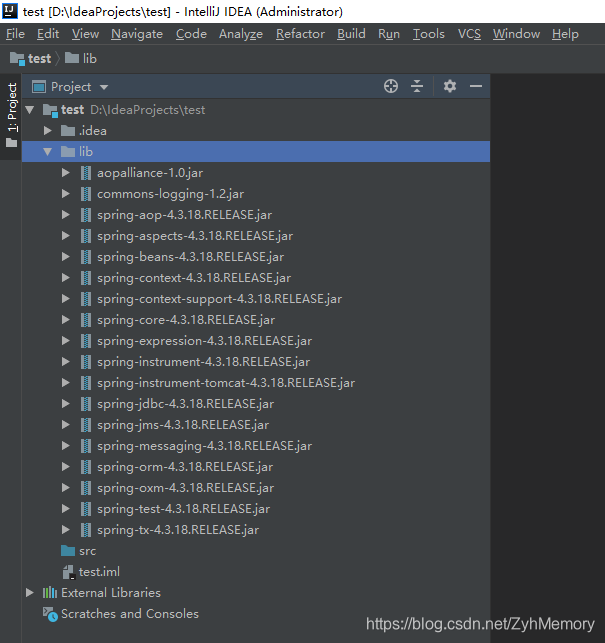
Task: Click the IntelliJ IDEA logo in title bar
Action: pos(10,11)
